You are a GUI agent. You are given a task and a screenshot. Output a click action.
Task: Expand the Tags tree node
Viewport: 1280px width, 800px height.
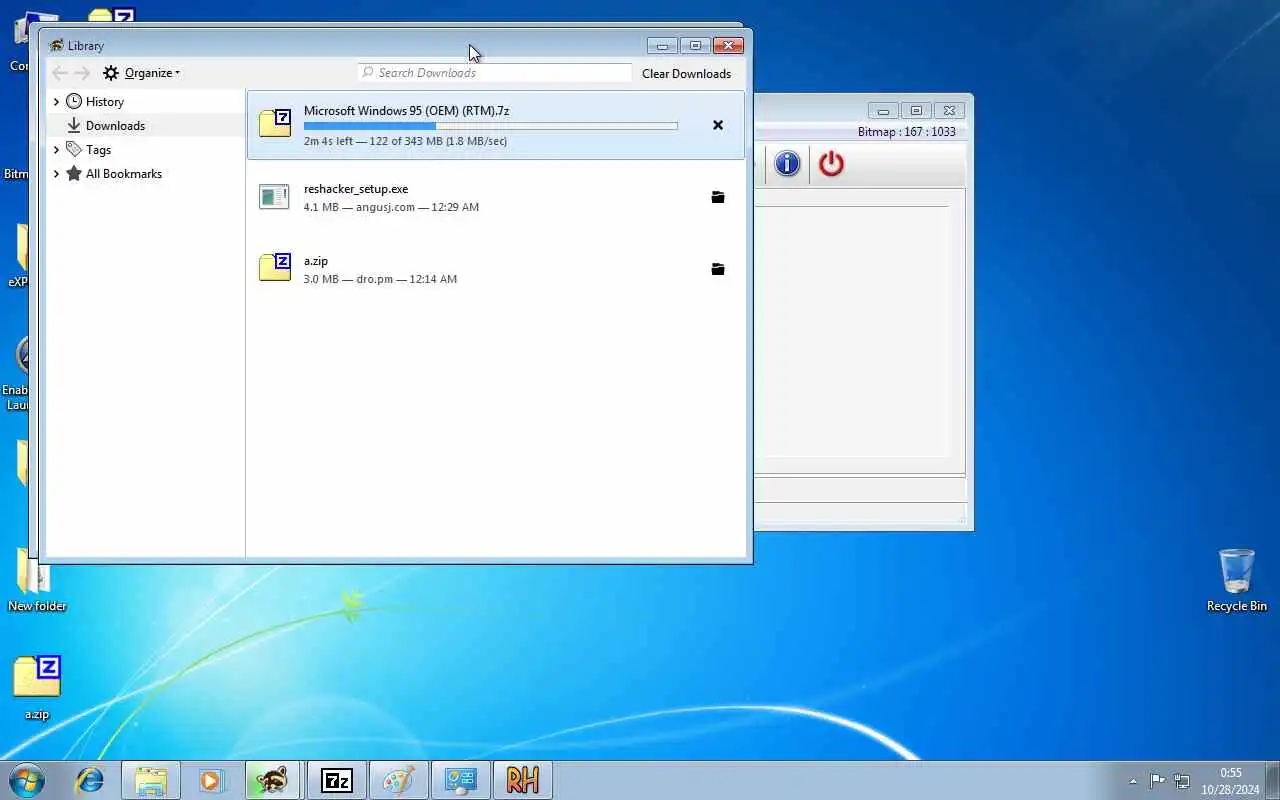[x=56, y=149]
